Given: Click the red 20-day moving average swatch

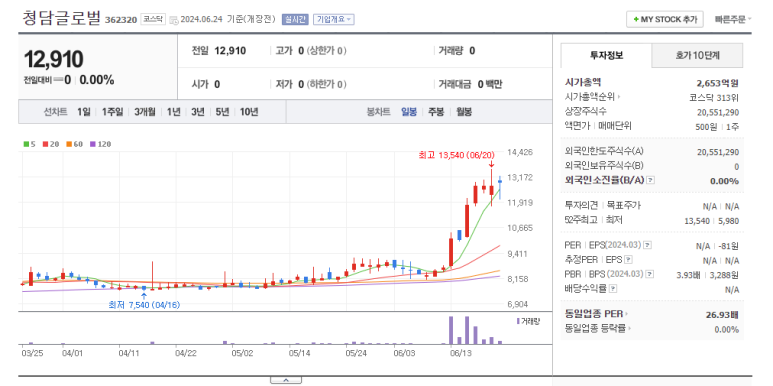Looking at the screenshot, I should pos(45,144).
